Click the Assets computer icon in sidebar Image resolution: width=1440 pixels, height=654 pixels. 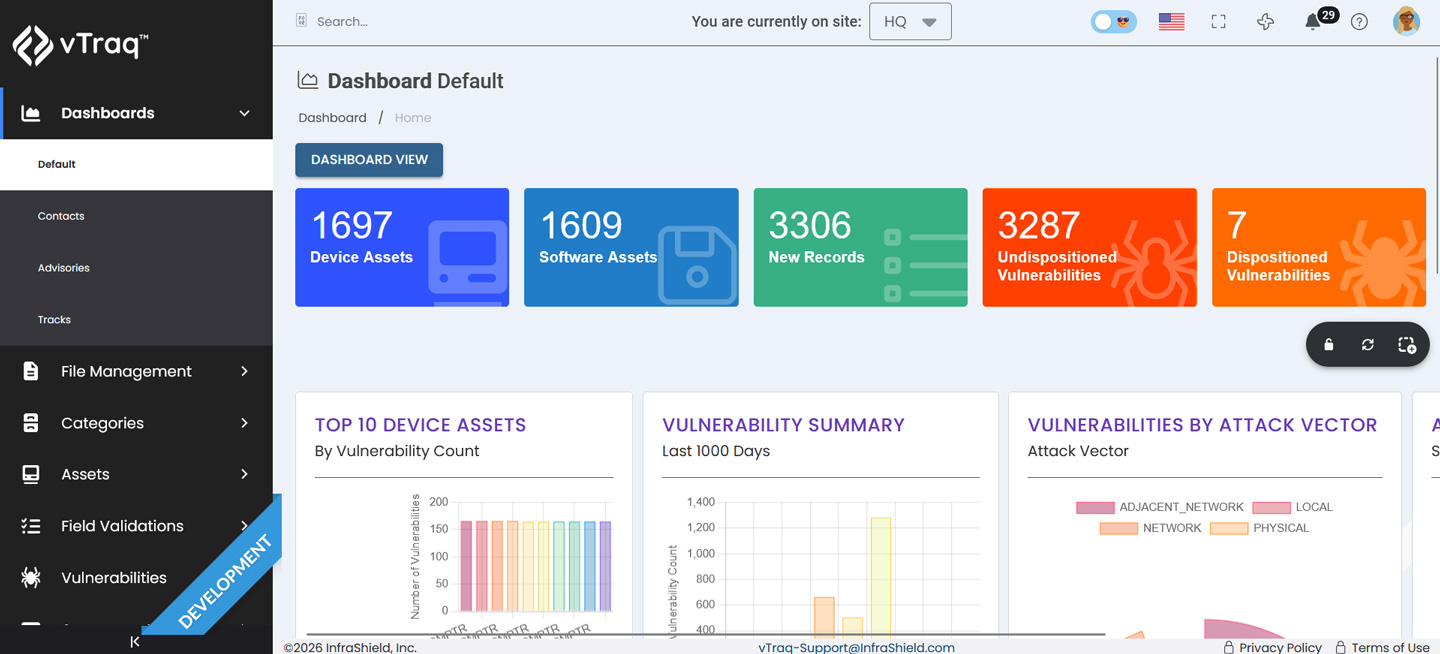pyautogui.click(x=31, y=474)
